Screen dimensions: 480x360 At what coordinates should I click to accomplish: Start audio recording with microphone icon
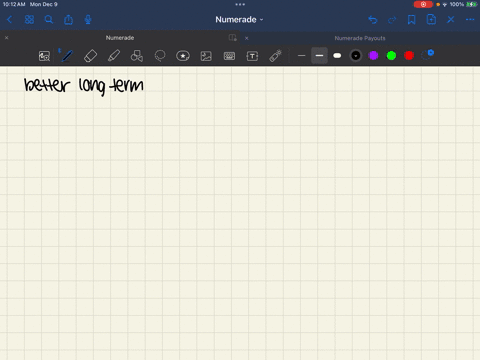coord(88,20)
